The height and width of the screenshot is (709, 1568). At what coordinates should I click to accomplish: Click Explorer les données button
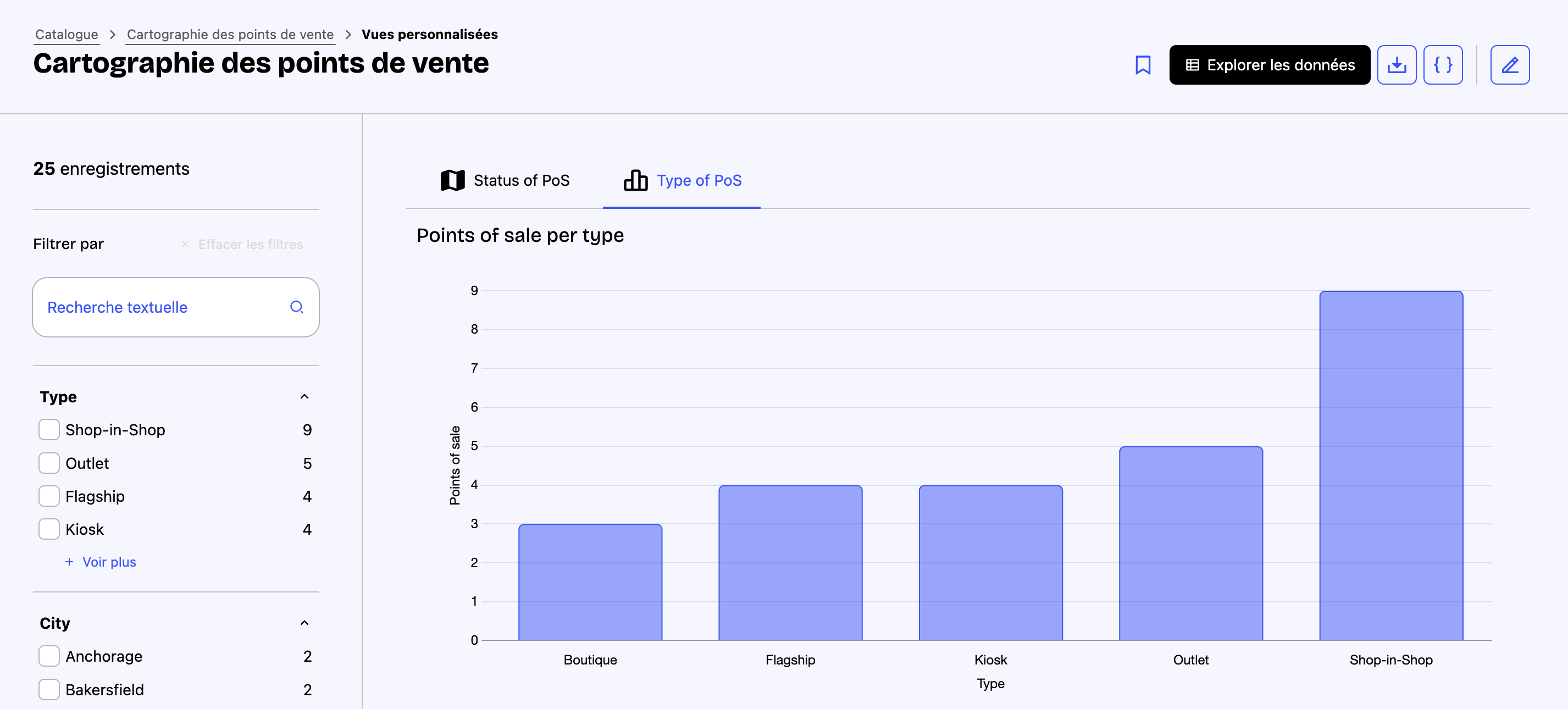click(x=1269, y=64)
